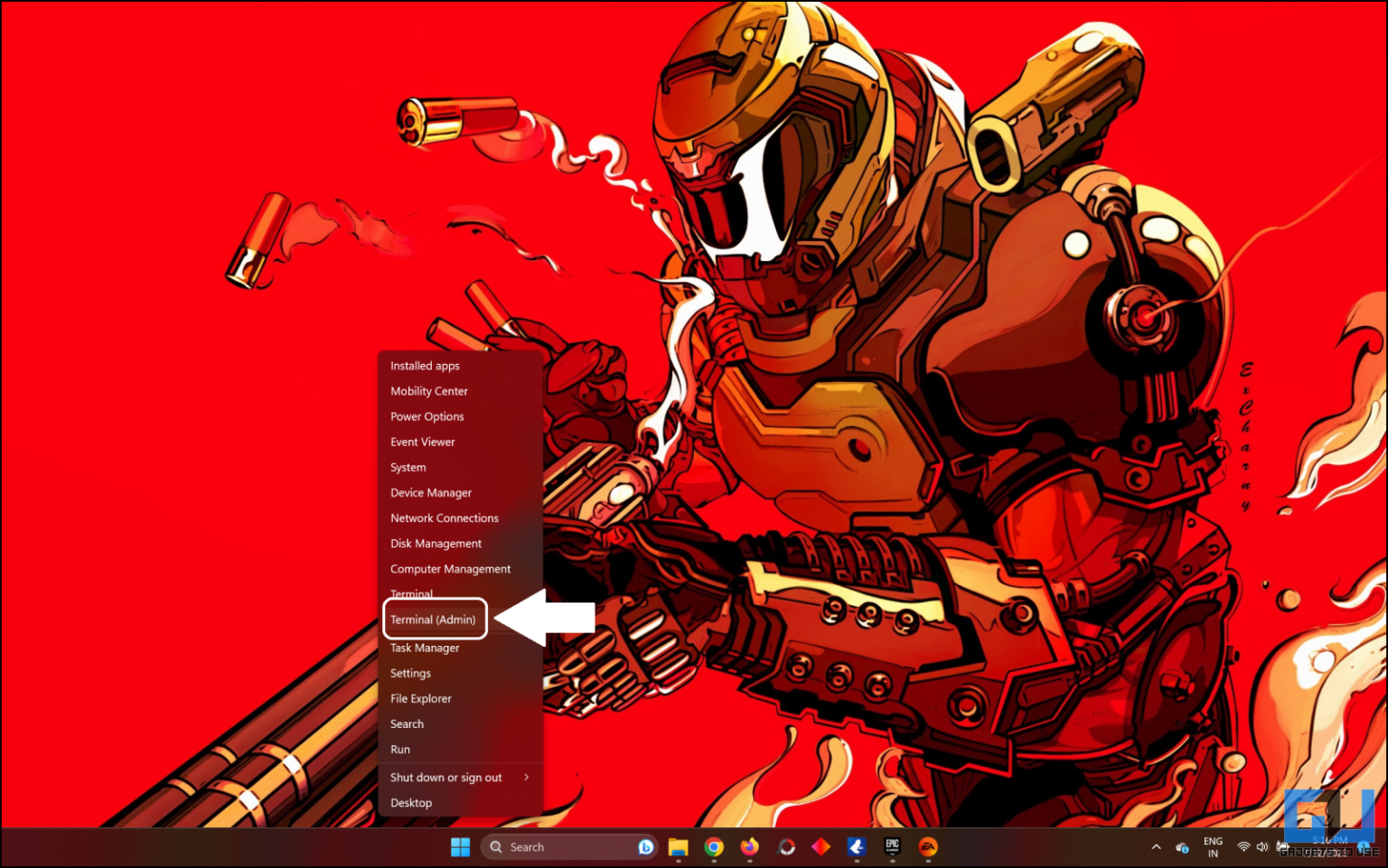Open Device Manager from the menu
Viewport: 1388px width, 868px height.
tap(431, 493)
